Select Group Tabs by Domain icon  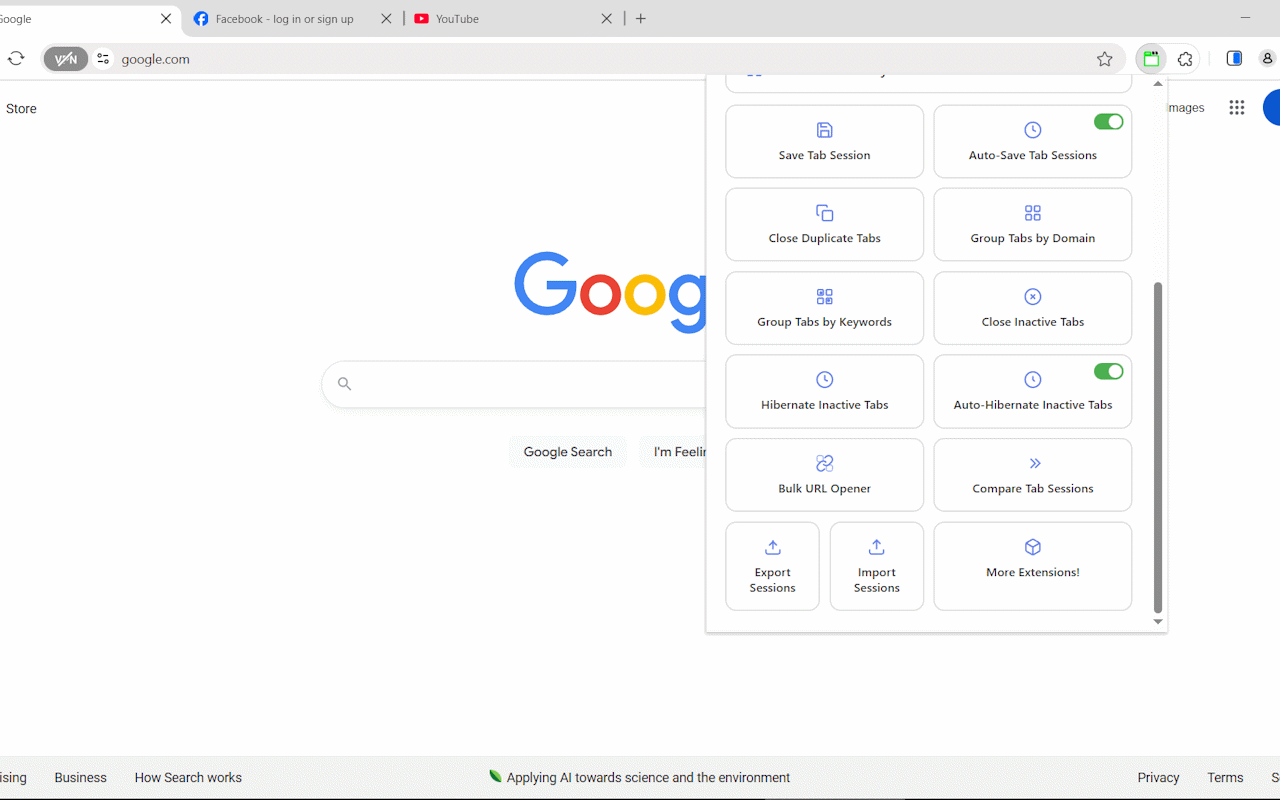(1032, 213)
